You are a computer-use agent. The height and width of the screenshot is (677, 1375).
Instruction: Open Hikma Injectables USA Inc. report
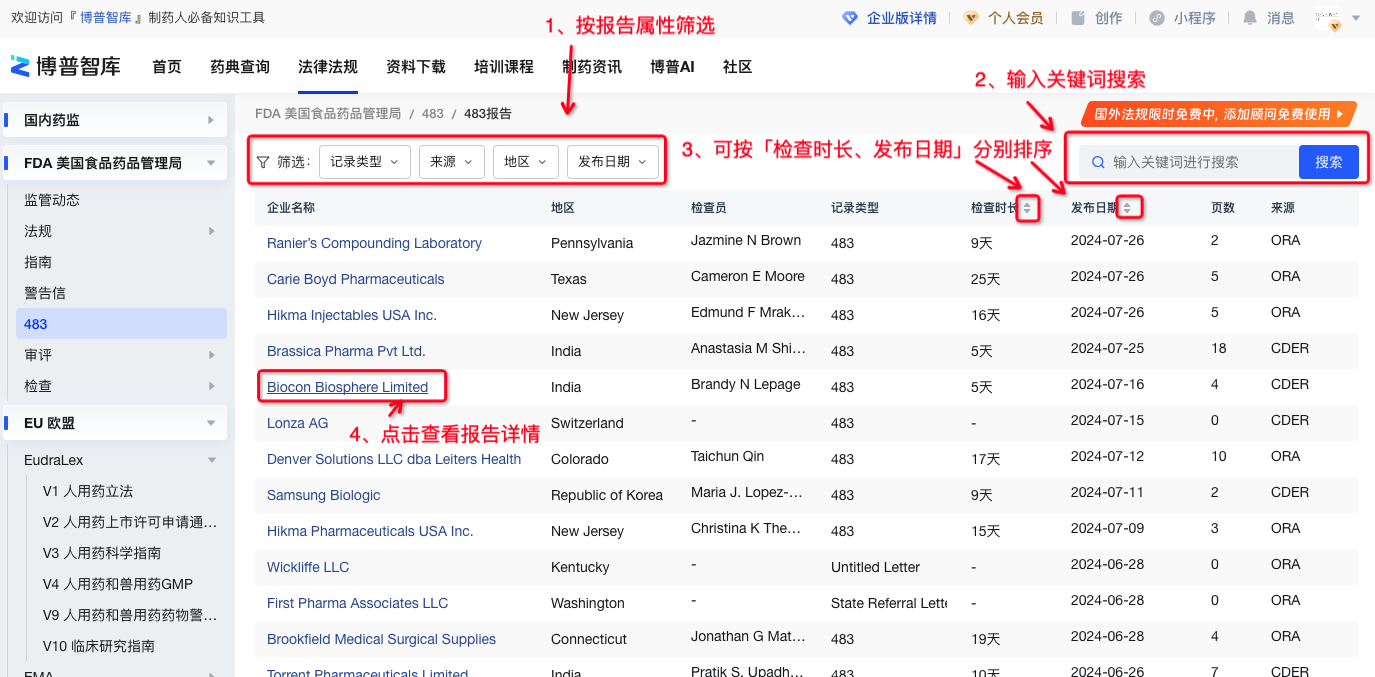(352, 315)
